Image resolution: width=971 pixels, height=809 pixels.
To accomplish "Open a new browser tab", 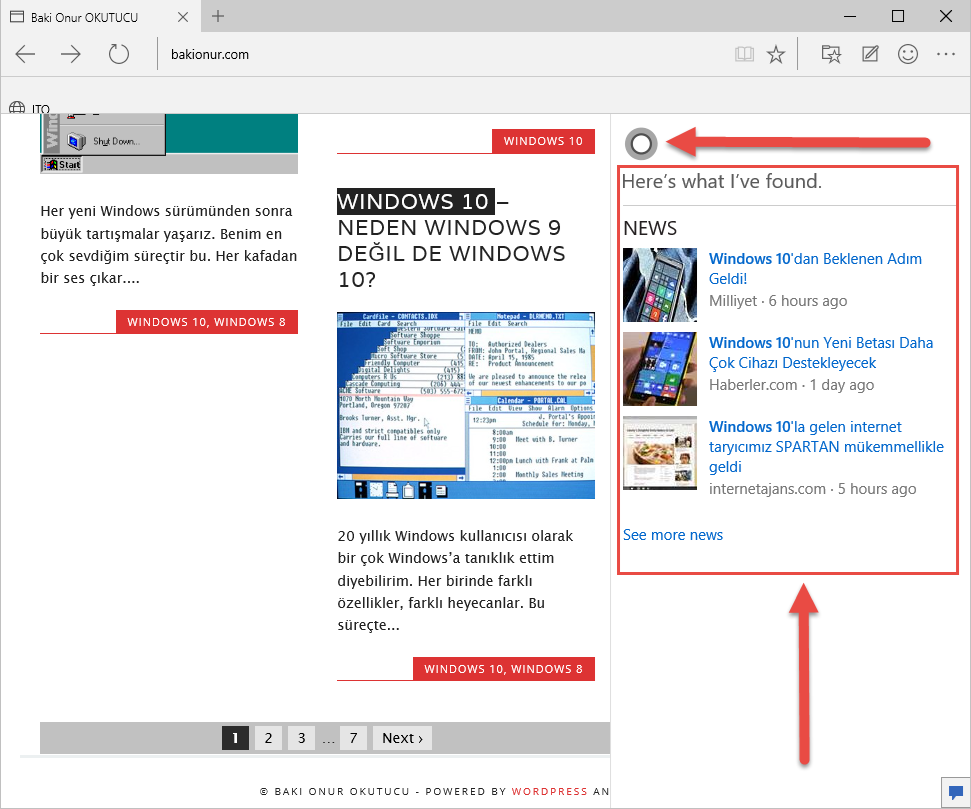I will click(x=217, y=16).
